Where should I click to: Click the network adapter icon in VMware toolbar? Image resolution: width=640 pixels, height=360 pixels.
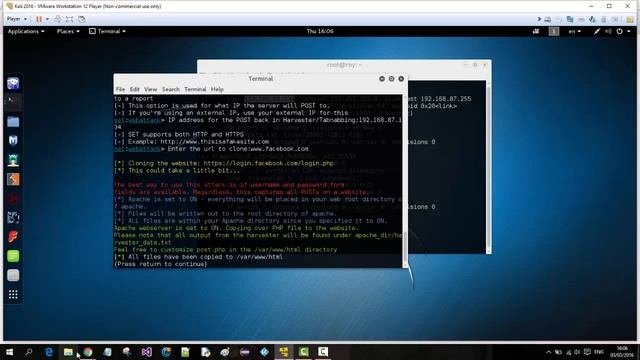coord(570,19)
